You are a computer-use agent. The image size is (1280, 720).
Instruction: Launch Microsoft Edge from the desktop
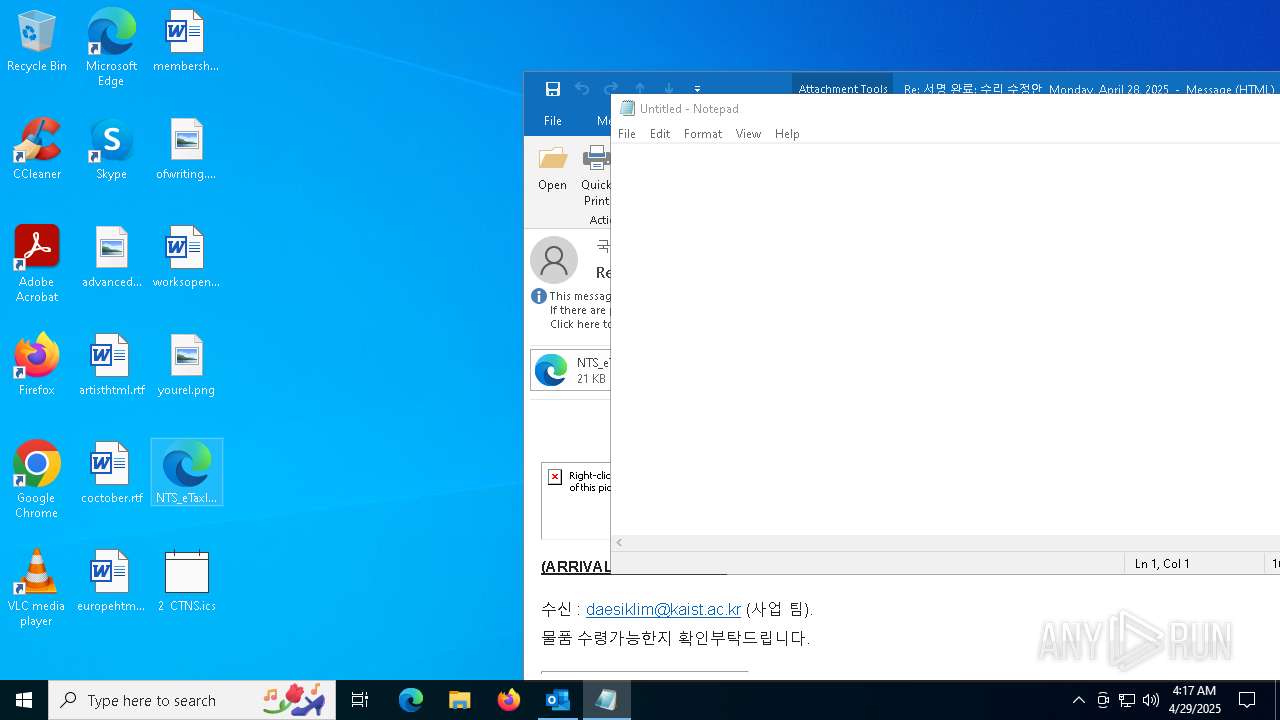(111, 47)
